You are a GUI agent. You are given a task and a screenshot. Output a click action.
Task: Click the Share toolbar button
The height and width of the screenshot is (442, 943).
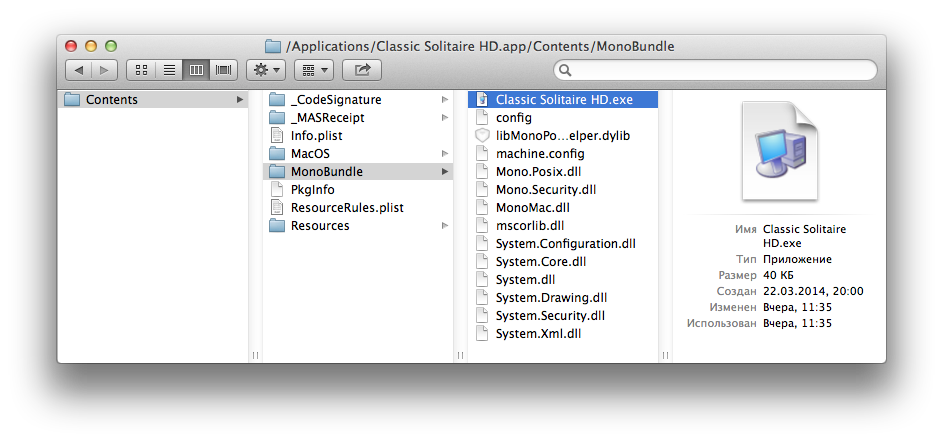[x=362, y=70]
